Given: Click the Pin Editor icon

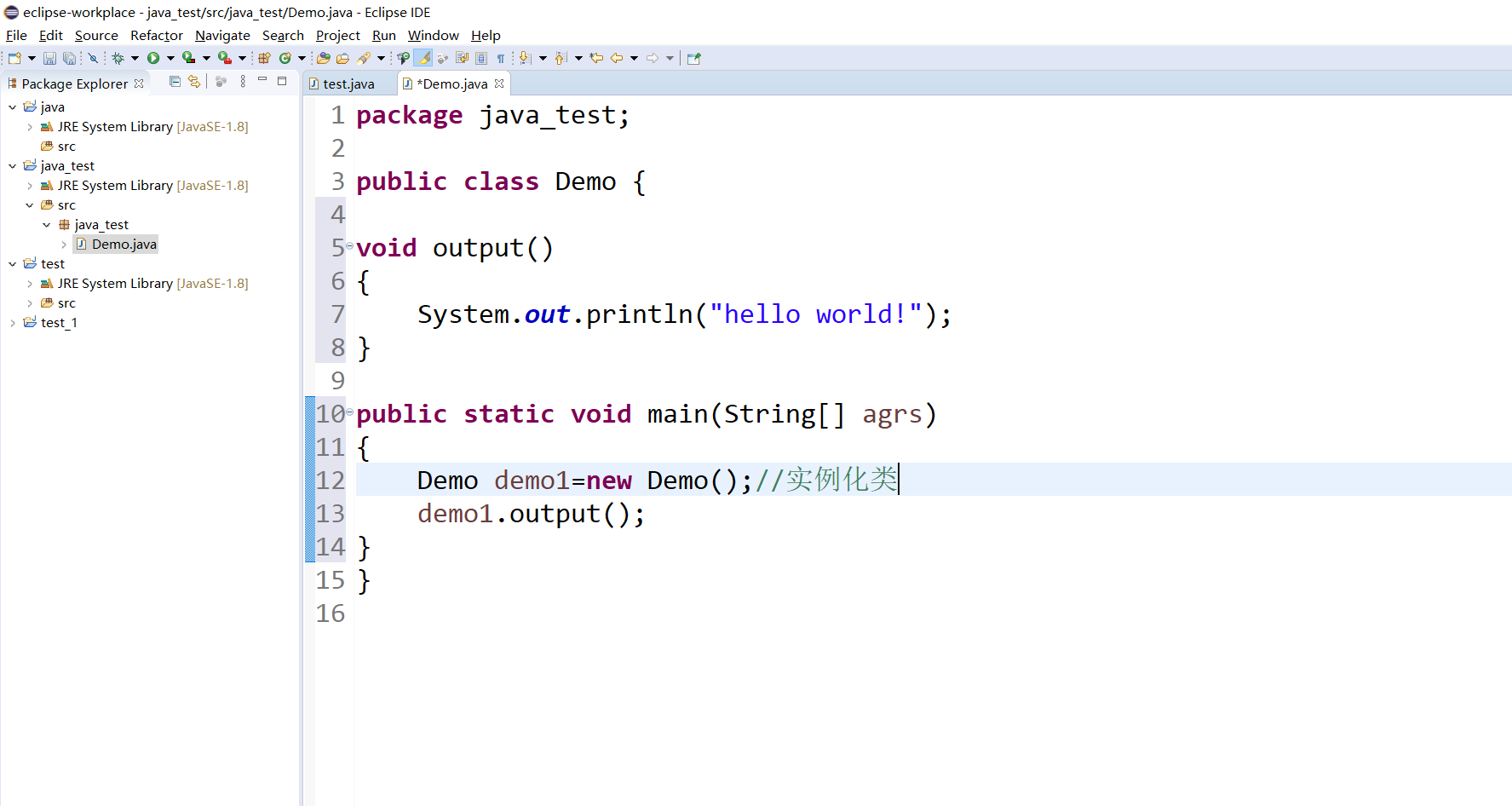Looking at the screenshot, I should 693,58.
